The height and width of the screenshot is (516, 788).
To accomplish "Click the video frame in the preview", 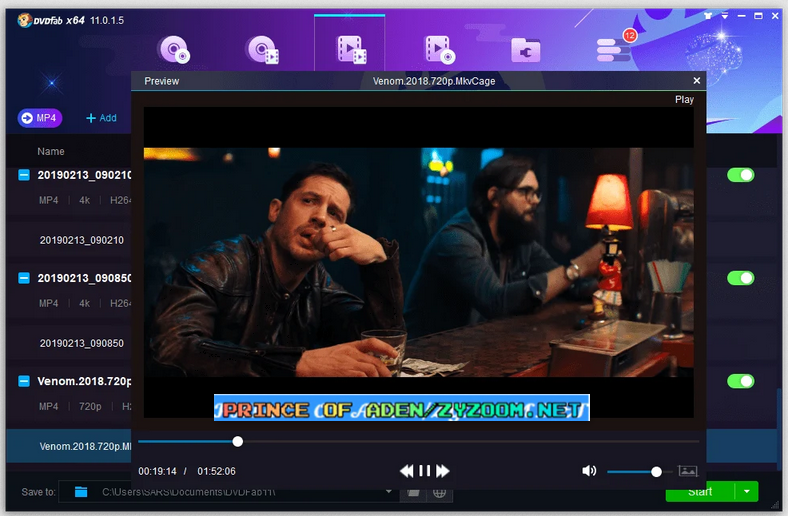I will pyautogui.click(x=419, y=262).
